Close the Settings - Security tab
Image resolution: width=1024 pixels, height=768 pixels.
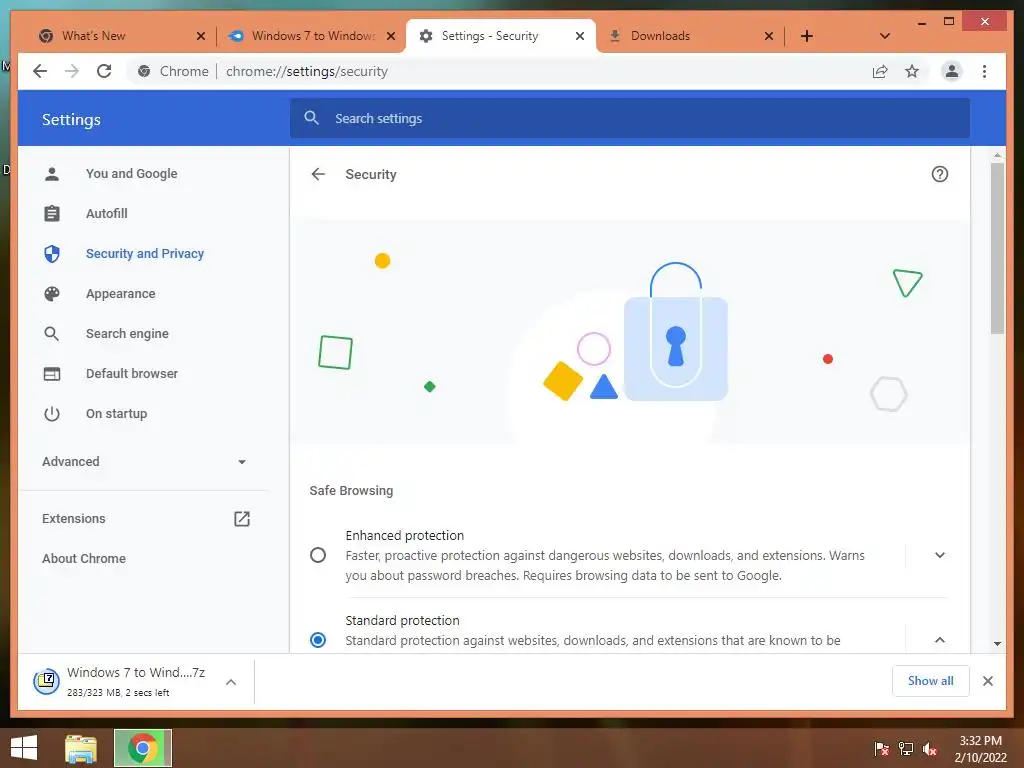(579, 36)
